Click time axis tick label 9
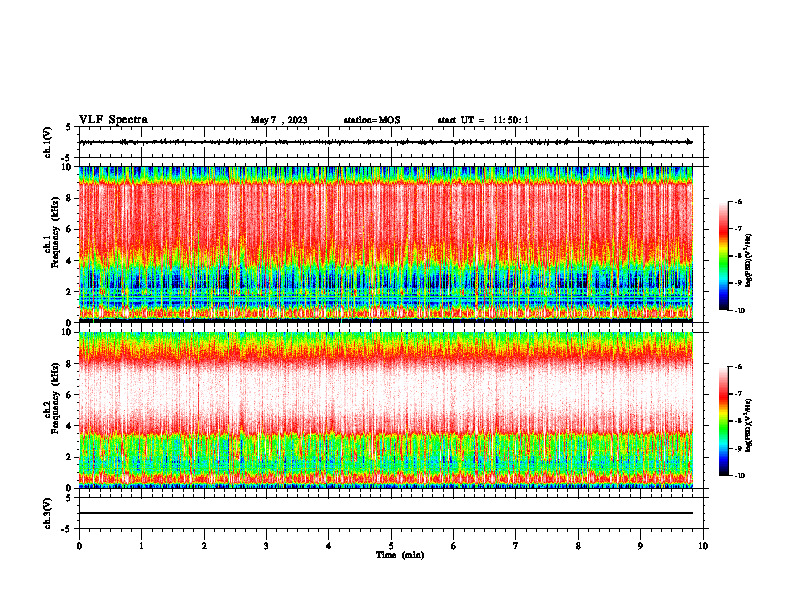Screen dimensions: 792x612 tap(640, 546)
